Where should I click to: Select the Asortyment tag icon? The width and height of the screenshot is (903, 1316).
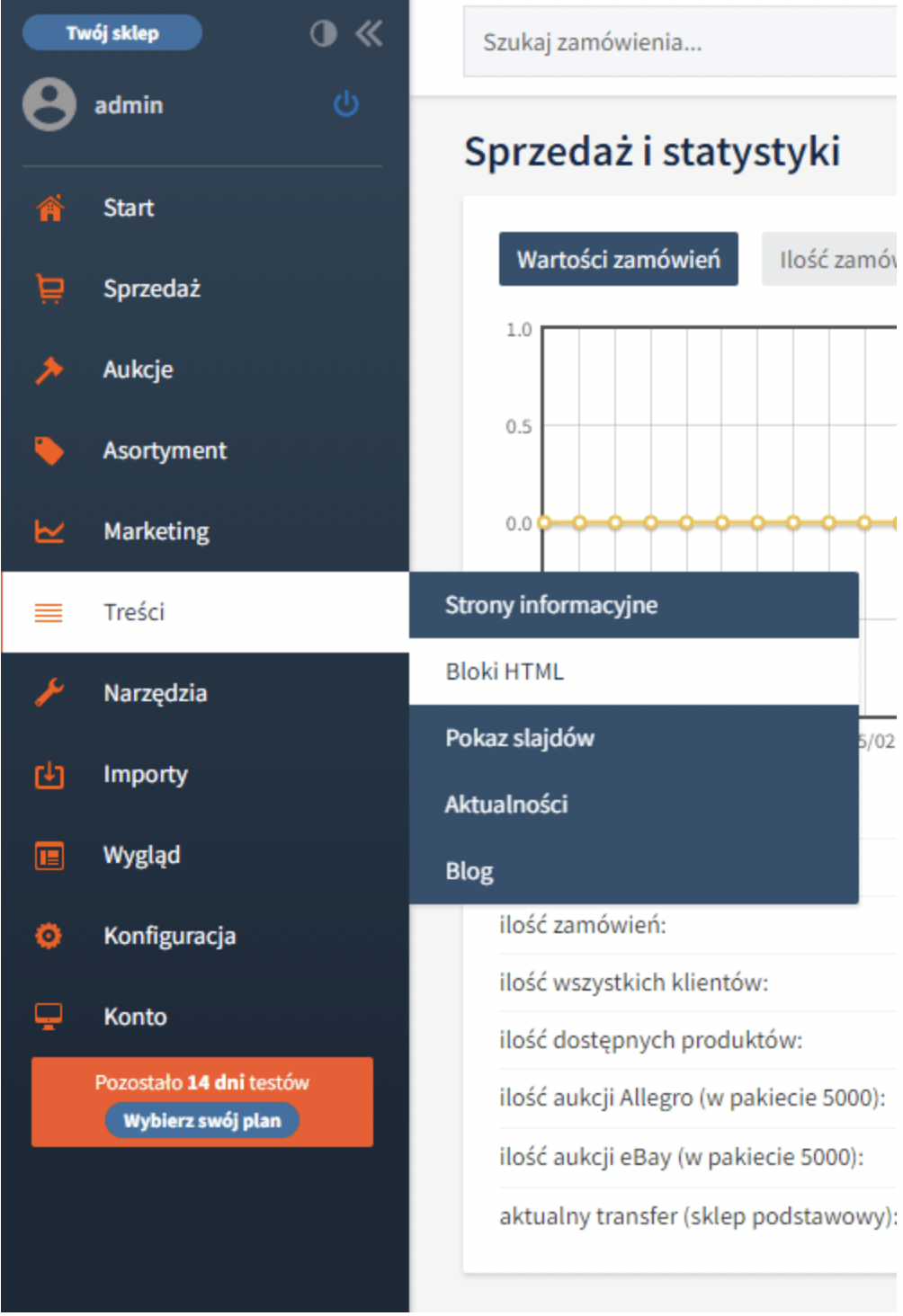pos(49,450)
